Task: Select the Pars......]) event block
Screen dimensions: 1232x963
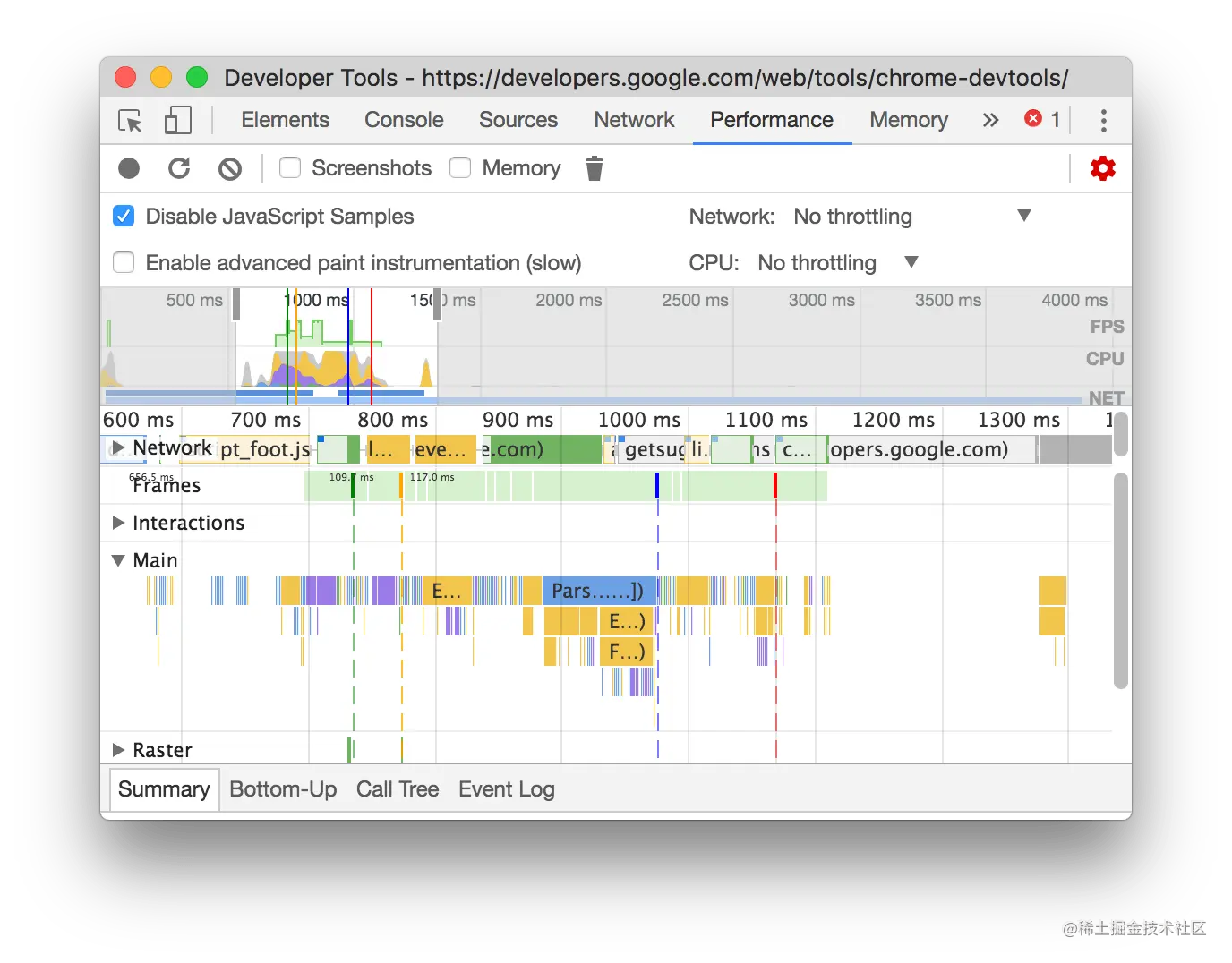Action: tap(599, 591)
